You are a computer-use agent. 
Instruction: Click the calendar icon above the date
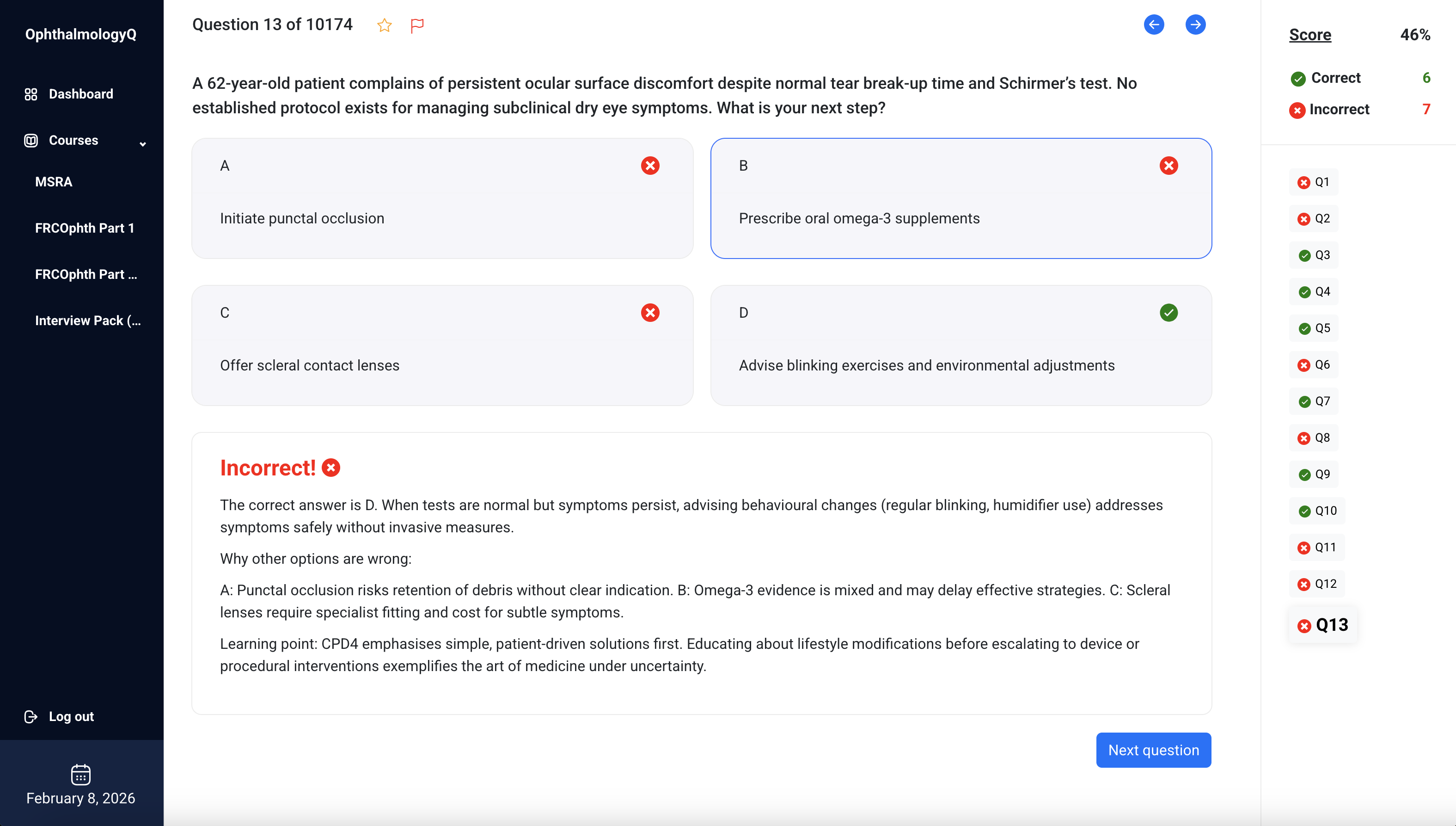[x=80, y=774]
